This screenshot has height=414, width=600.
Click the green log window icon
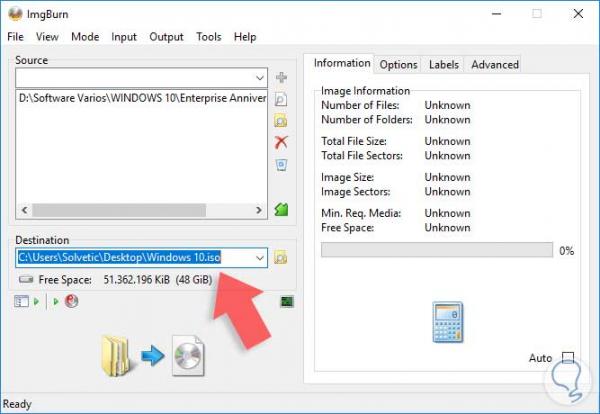coord(287,302)
